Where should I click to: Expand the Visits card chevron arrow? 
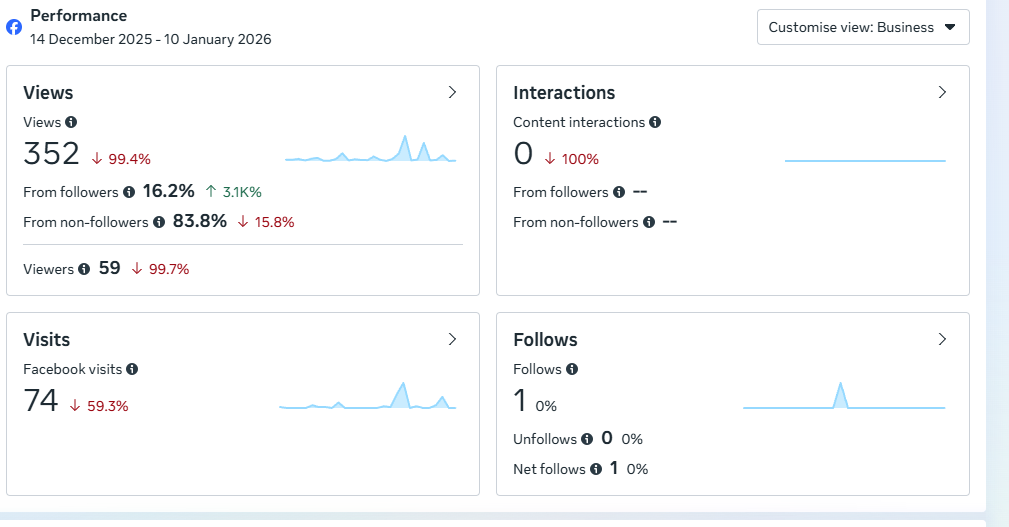pos(452,339)
